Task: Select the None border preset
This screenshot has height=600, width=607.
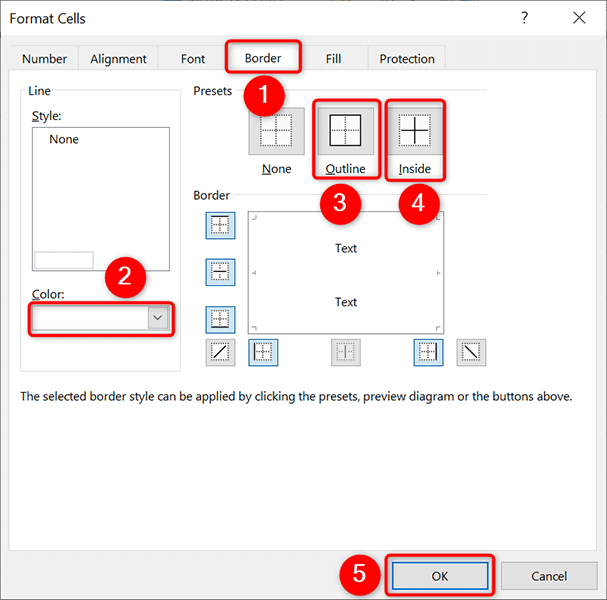Action: tap(276, 133)
